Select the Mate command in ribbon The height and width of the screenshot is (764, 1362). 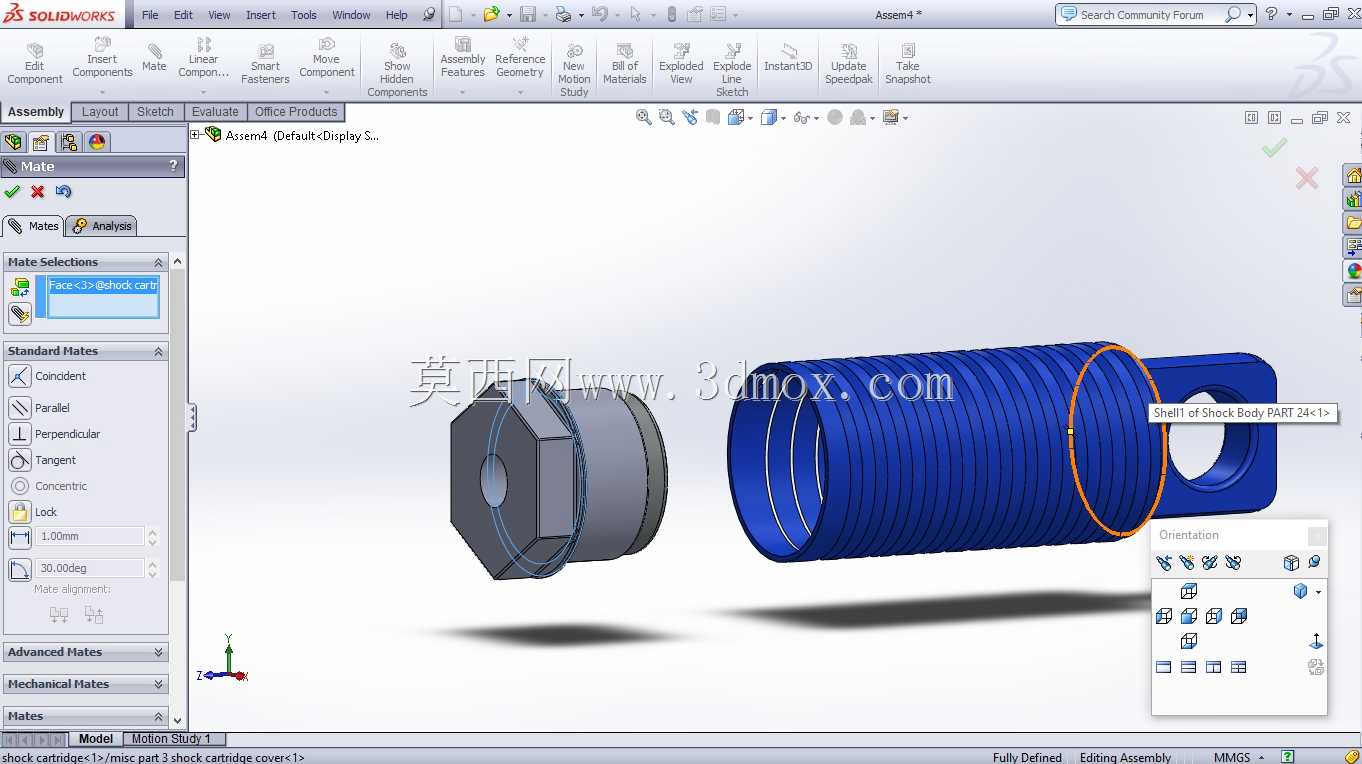coord(154,57)
